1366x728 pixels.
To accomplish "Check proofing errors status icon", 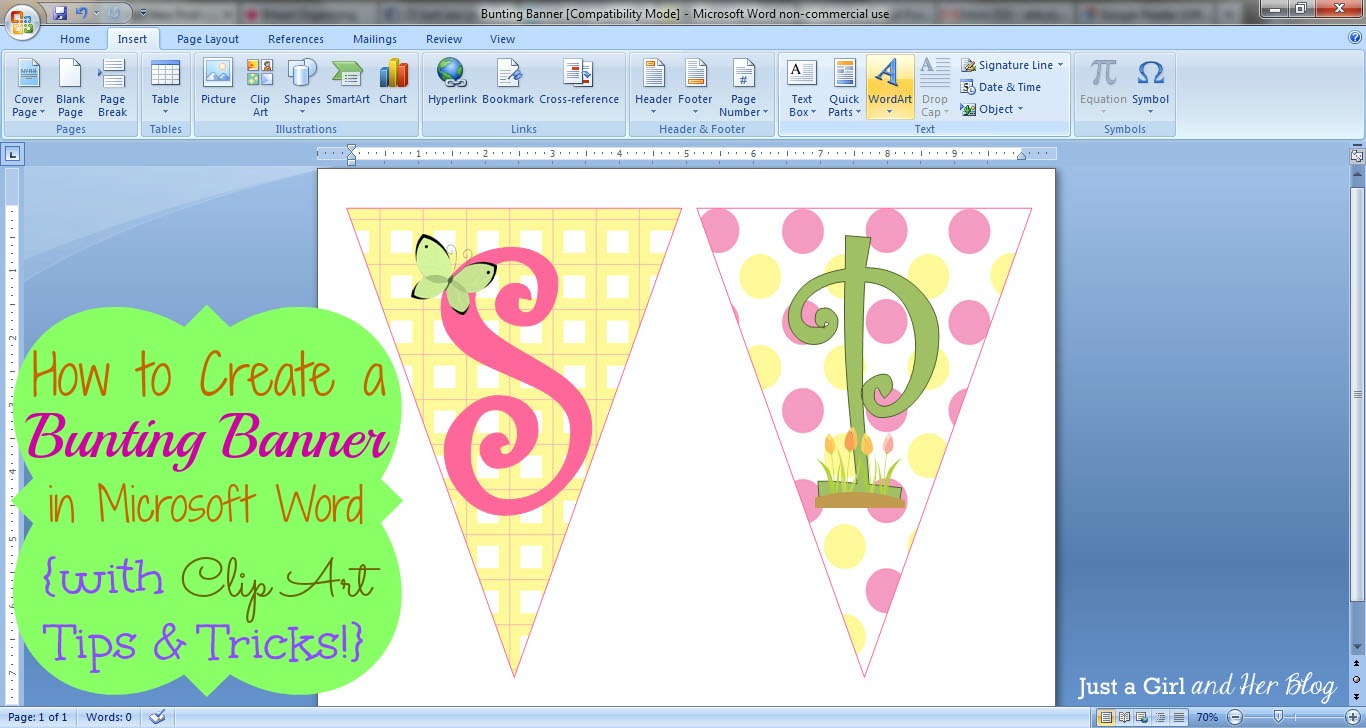I will point(157,717).
